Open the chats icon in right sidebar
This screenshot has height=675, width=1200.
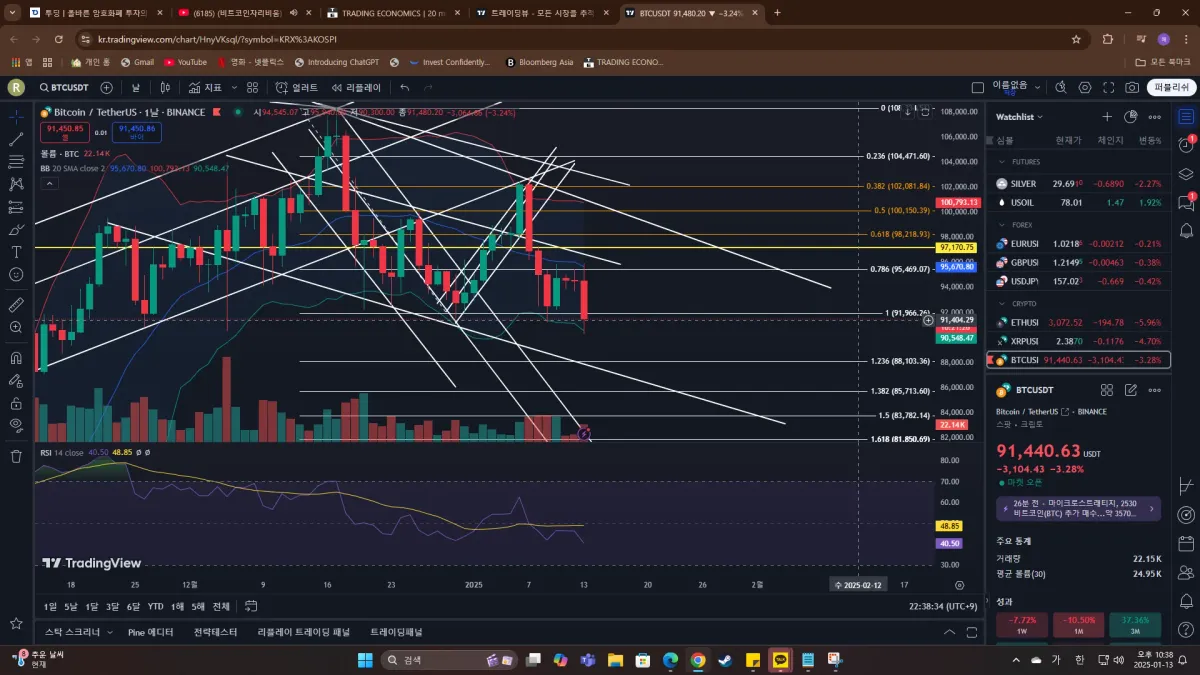[x=1186, y=203]
